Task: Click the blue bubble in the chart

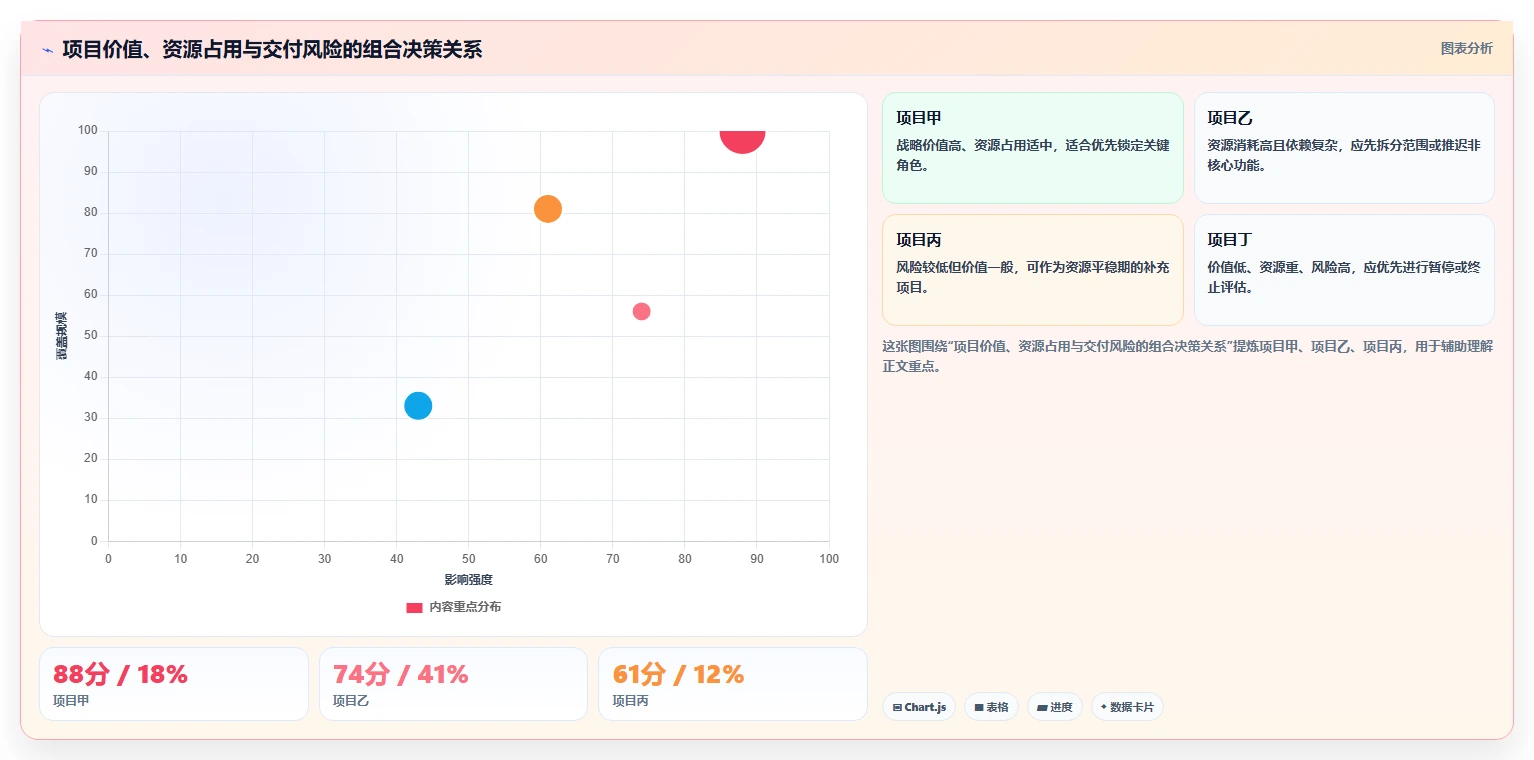Action: click(418, 405)
